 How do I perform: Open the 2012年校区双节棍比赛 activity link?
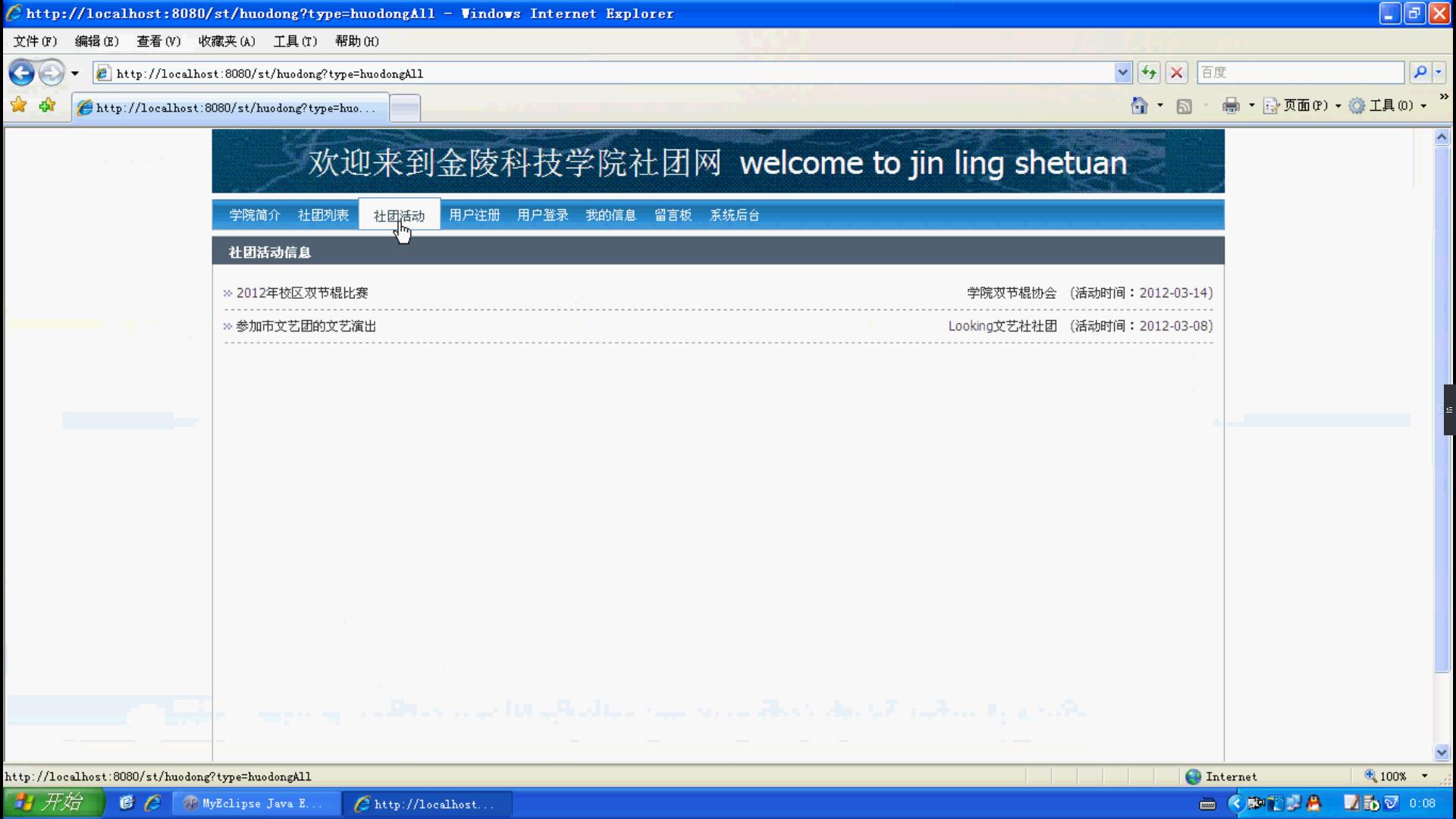[x=302, y=293]
